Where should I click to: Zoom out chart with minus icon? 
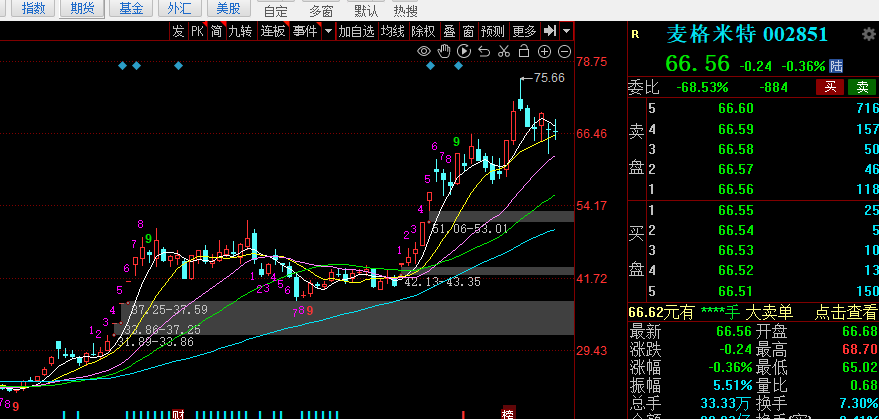[565, 52]
